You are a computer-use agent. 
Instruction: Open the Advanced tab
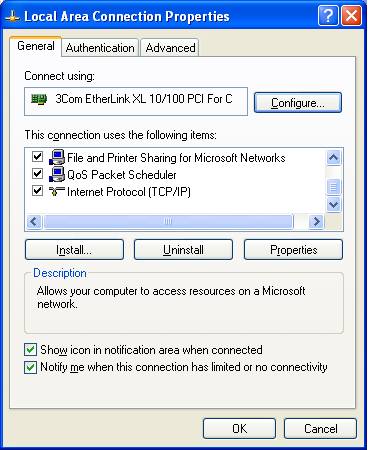pos(170,48)
